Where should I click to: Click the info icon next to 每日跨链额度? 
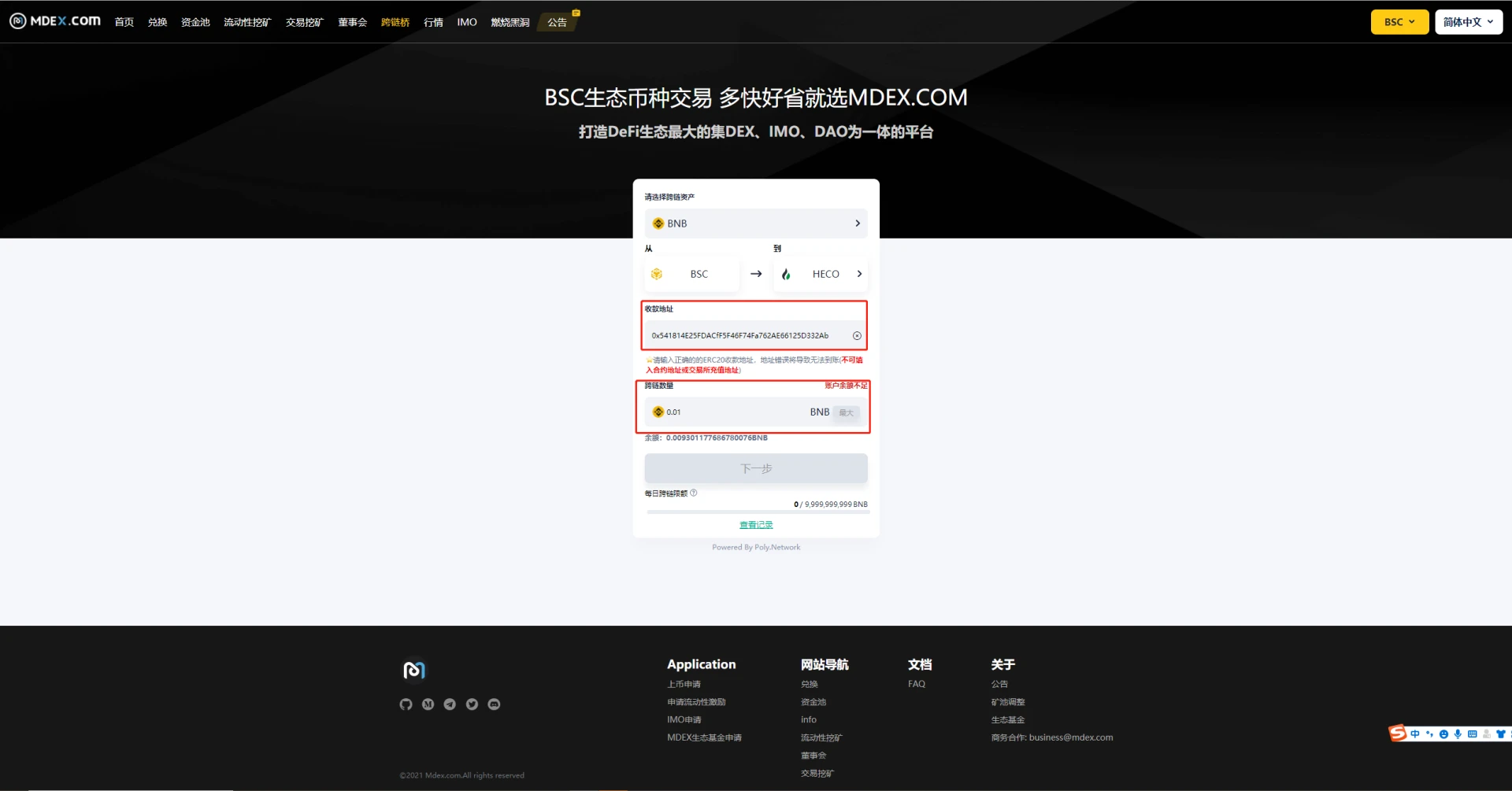click(x=694, y=493)
